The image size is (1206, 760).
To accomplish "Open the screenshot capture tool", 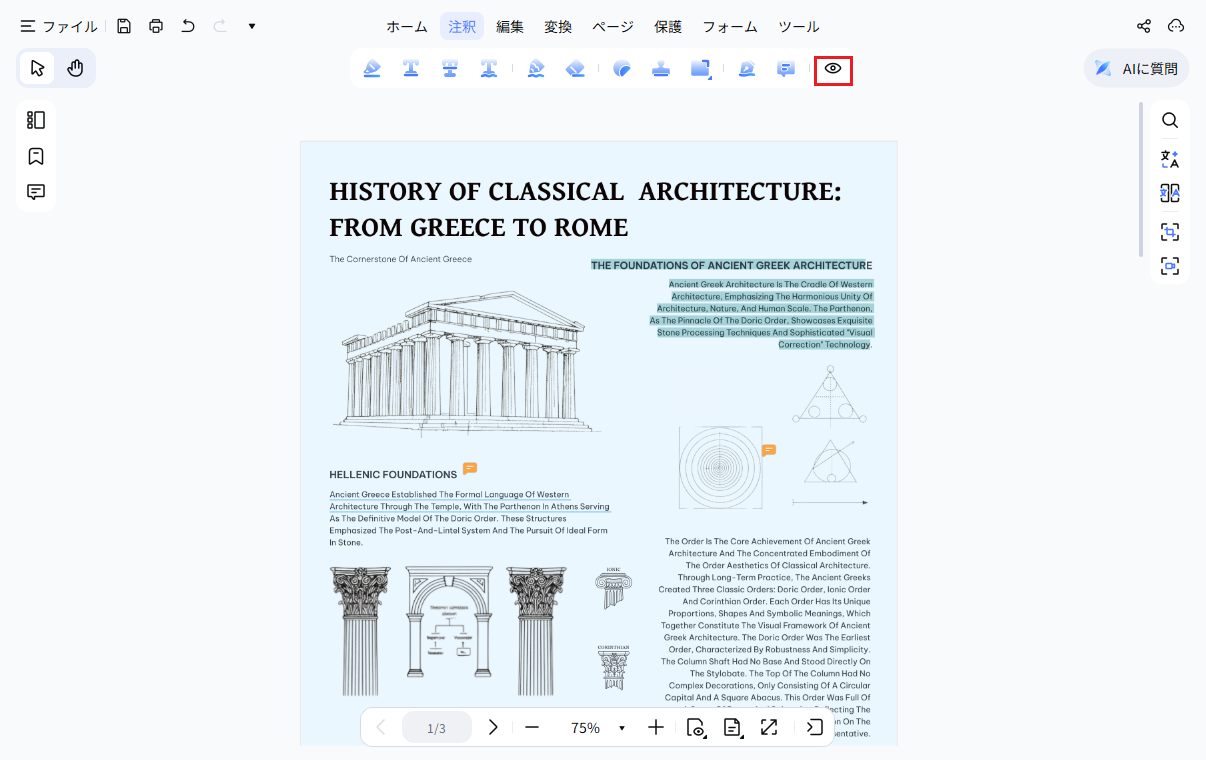I will pos(1170,231).
